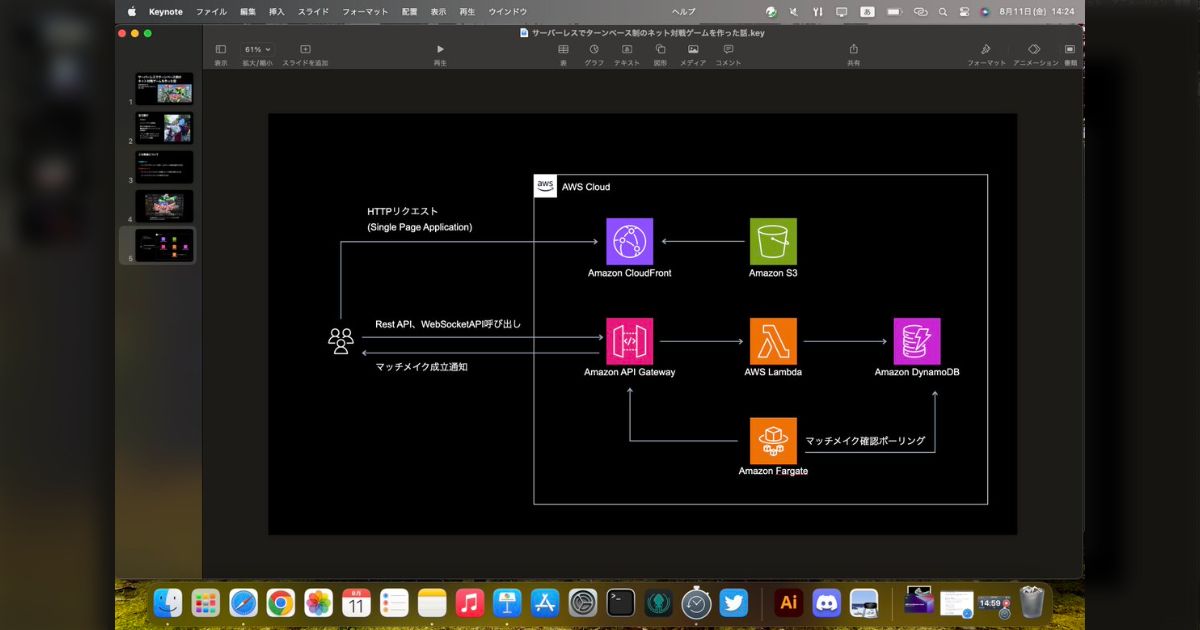1200x630 pixels.
Task: Play the slideshow from the toolbar
Action: point(440,48)
